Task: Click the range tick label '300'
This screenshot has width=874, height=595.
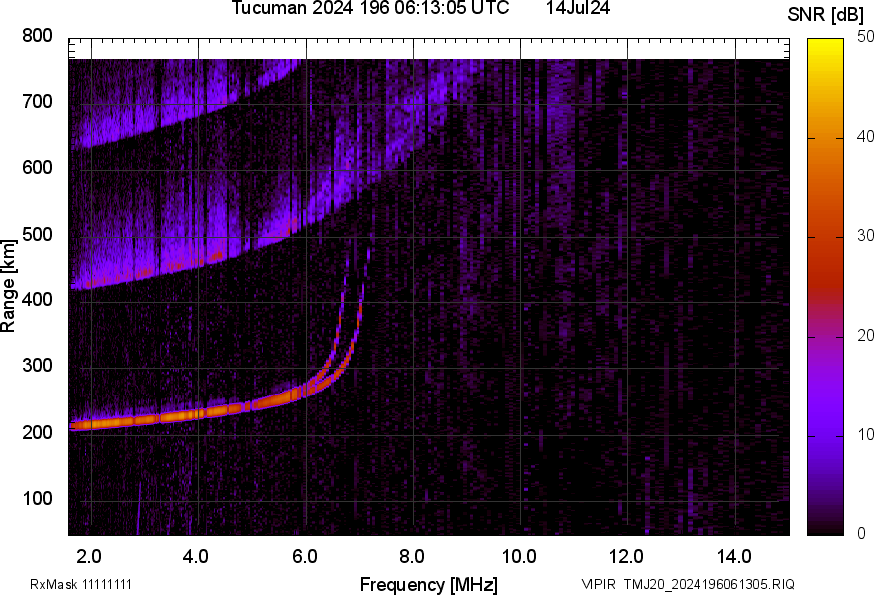Action: pos(37,366)
